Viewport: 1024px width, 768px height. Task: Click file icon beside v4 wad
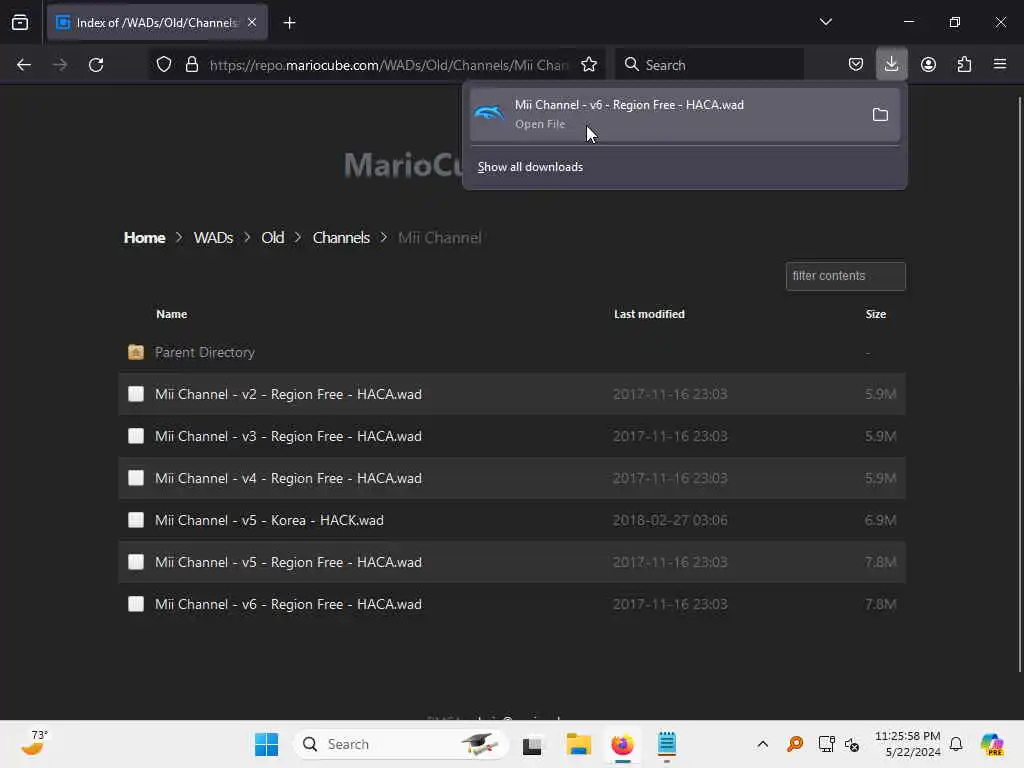coord(136,478)
